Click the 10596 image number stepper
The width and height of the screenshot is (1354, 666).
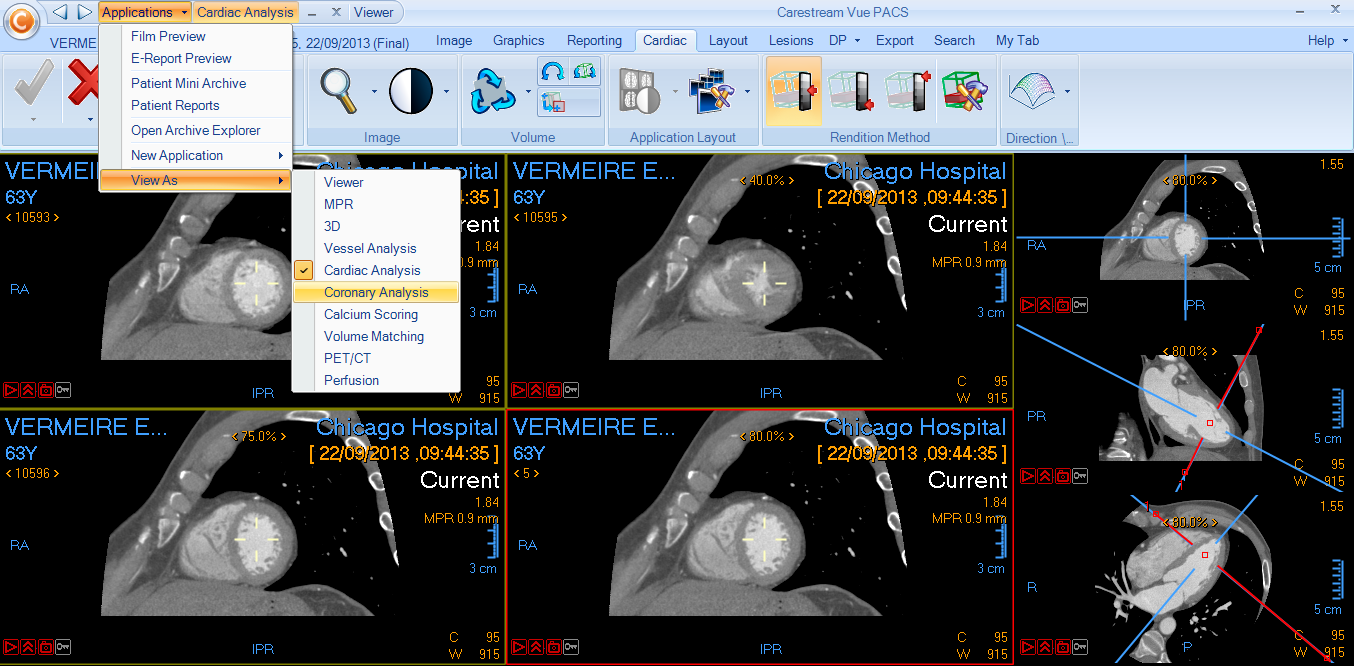[x=32, y=473]
